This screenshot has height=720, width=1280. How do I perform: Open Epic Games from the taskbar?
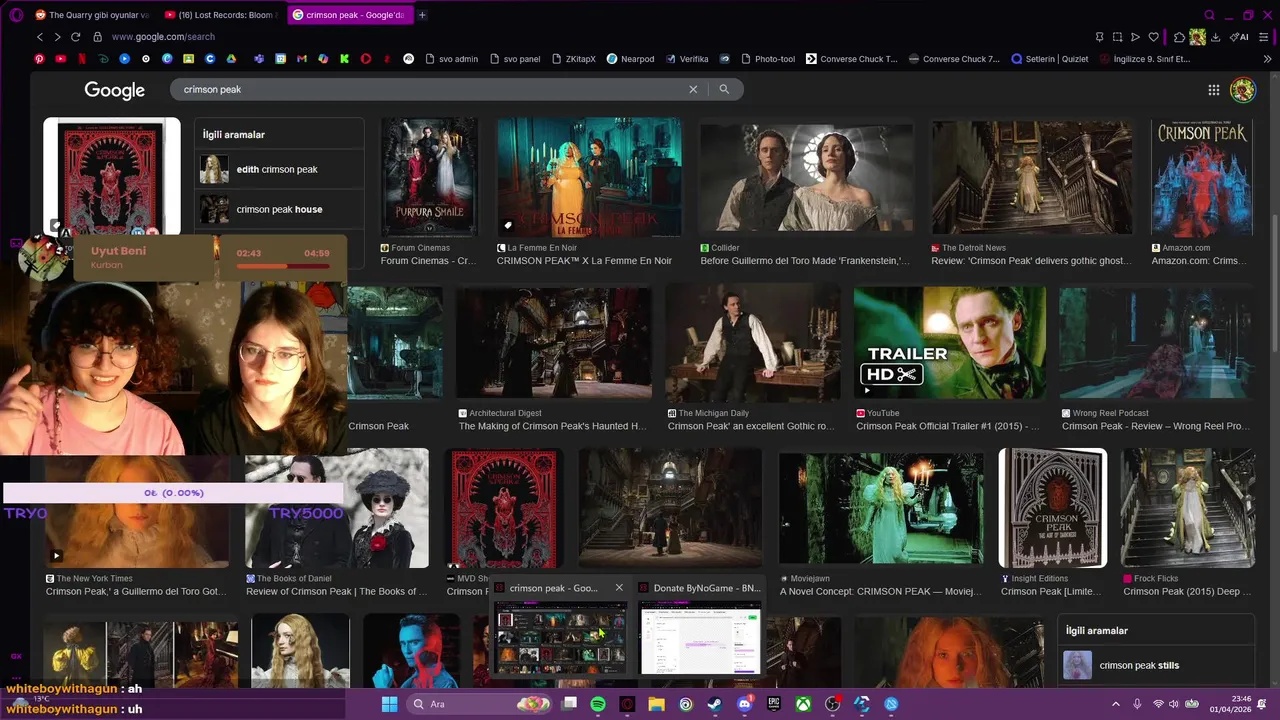point(774,704)
